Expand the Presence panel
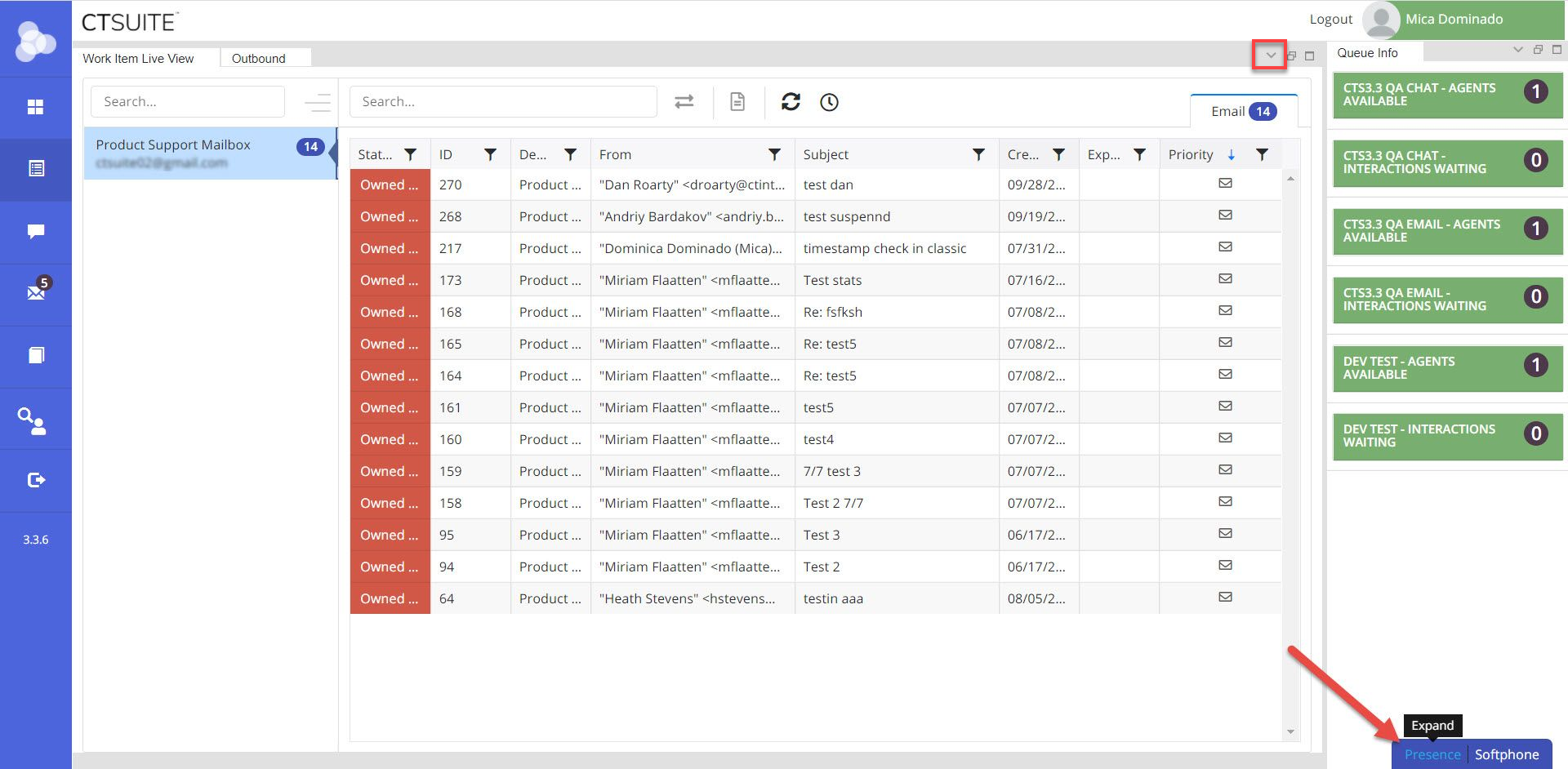 1432,754
